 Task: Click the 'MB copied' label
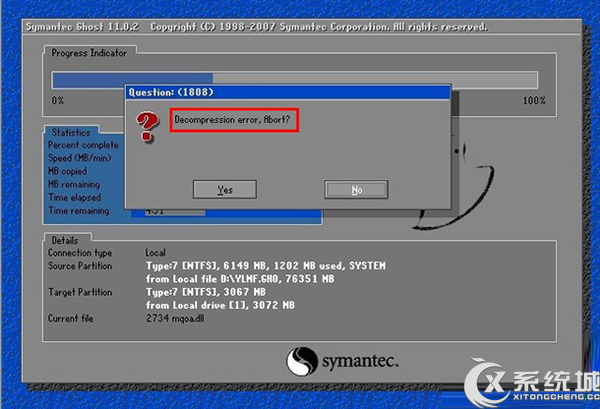tap(67, 171)
